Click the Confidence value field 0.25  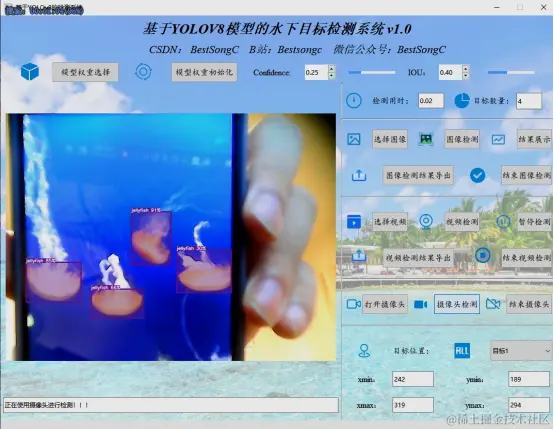tap(316, 72)
